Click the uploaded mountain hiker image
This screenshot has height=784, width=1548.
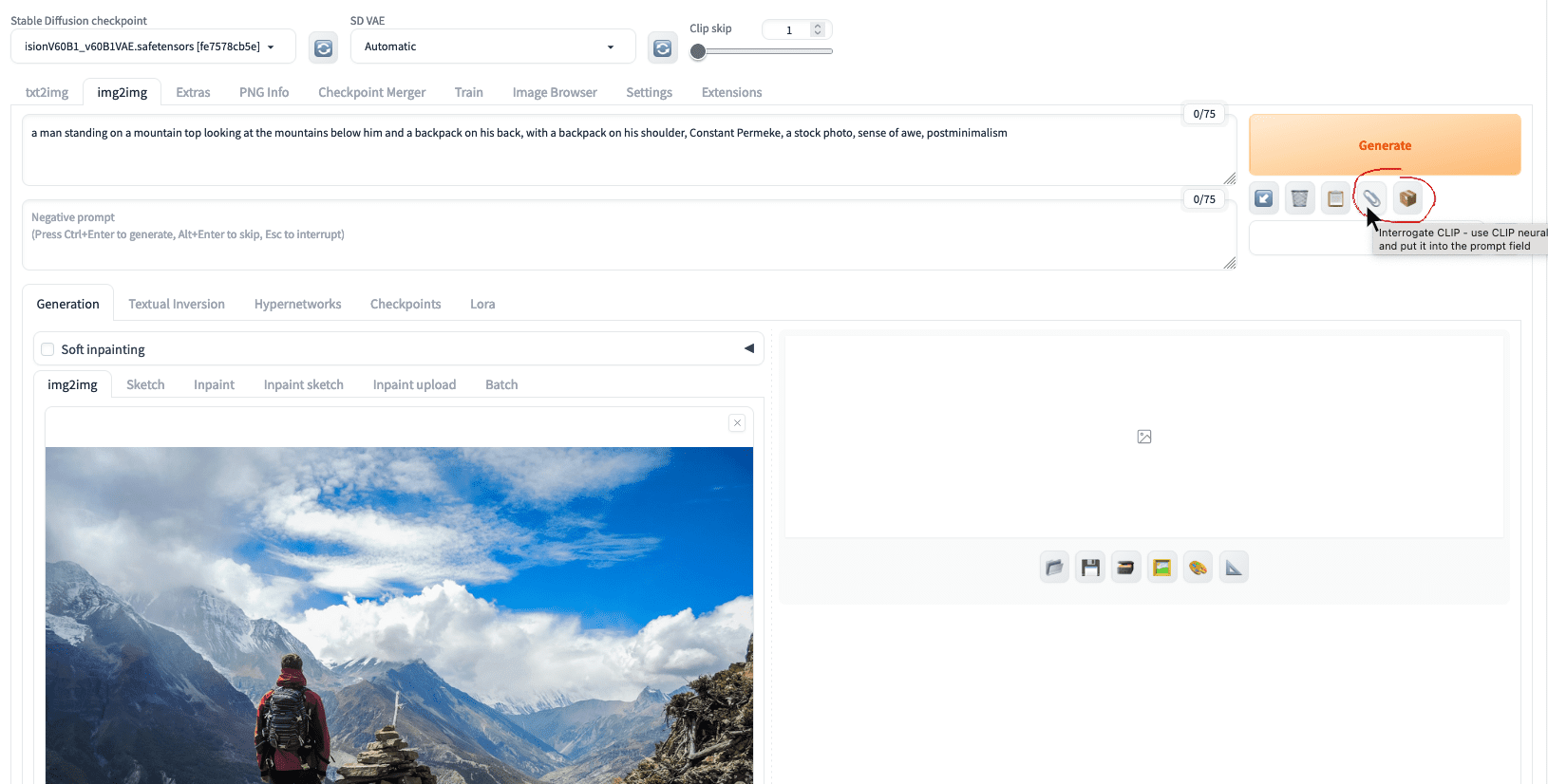399,615
